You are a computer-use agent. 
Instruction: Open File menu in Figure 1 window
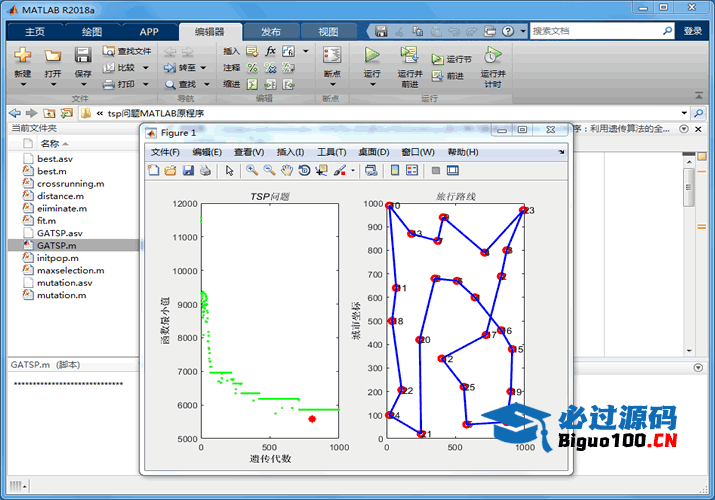click(x=165, y=152)
